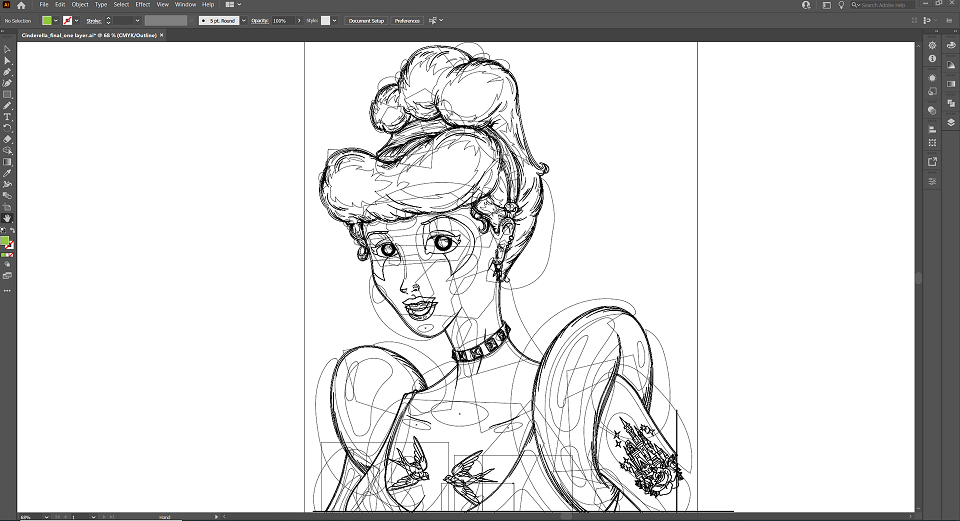Open the File menu

coord(44,4)
